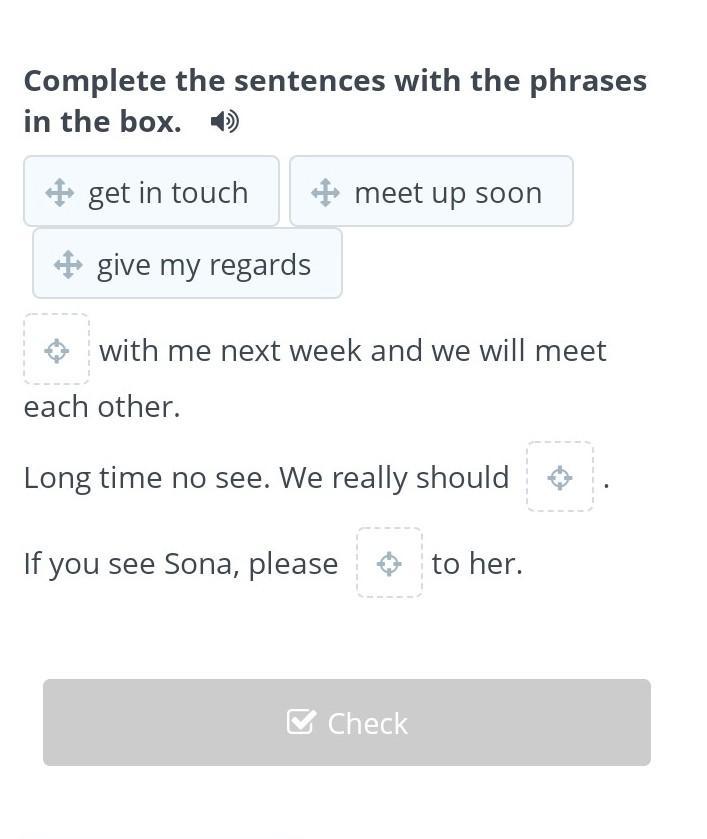707x839 pixels.
Task: Select the 'give my regards' phrase chip
Action: [187, 263]
